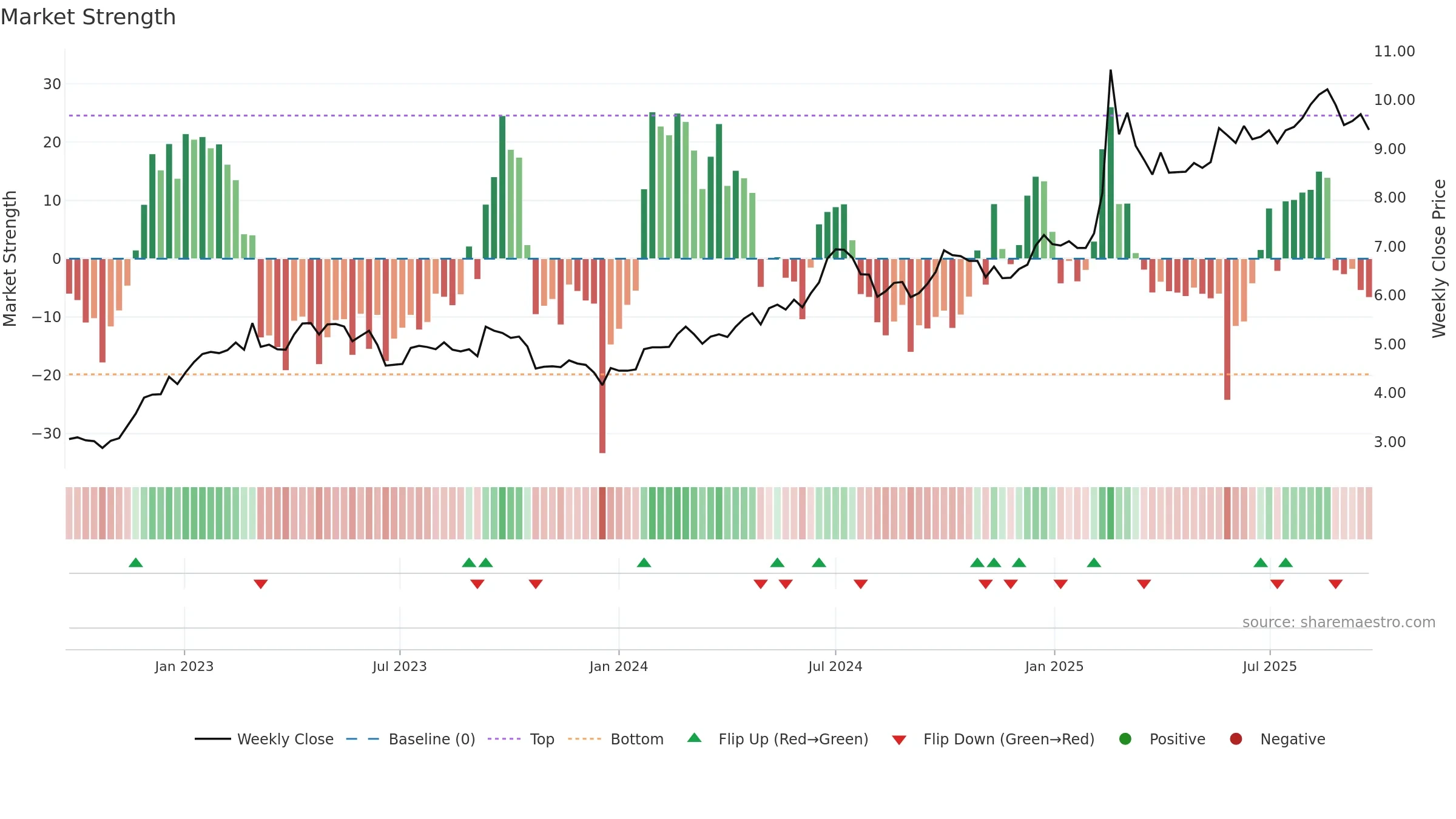Click the Jul 2025 axis label
Viewport: 1456px width, 819px height.
coord(1270,666)
